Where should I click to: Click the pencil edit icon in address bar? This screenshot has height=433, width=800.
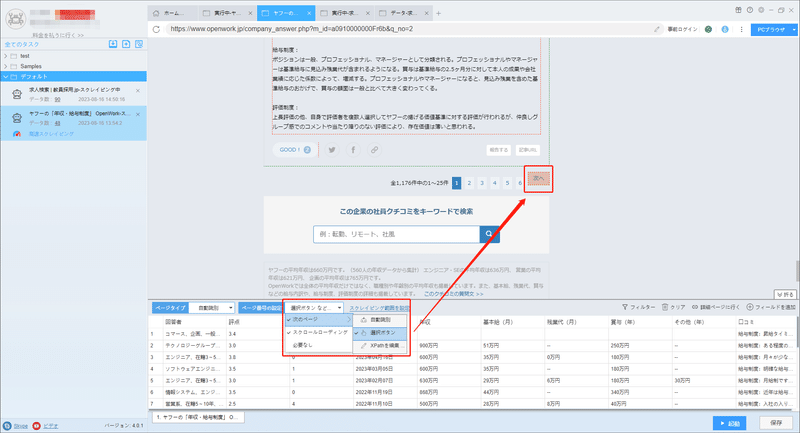coord(657,30)
